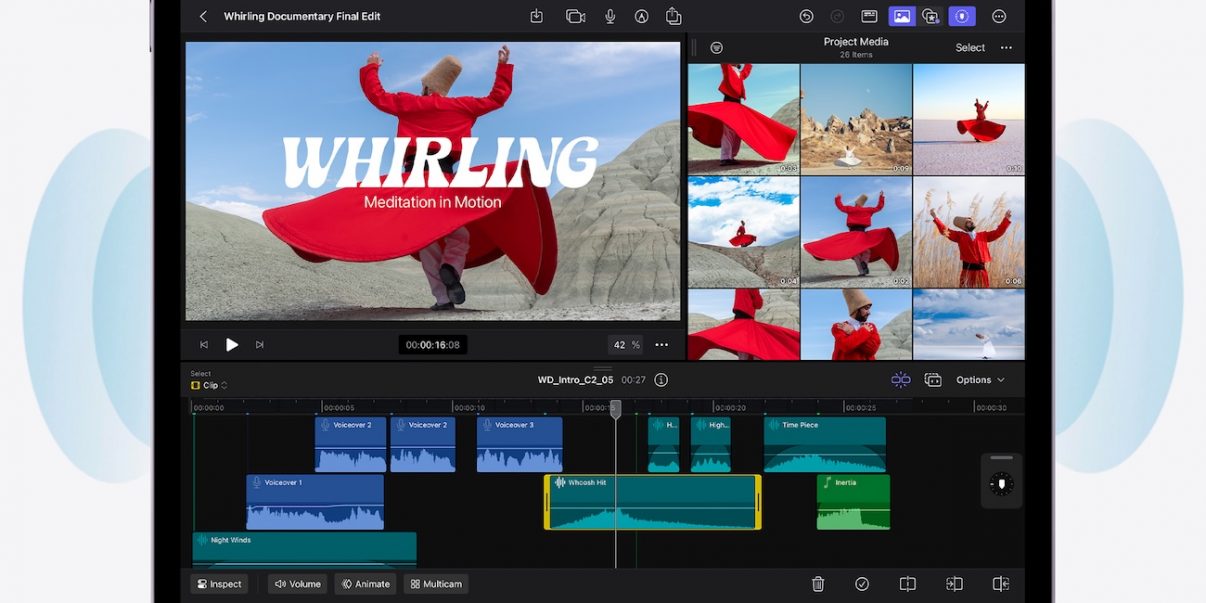Viewport: 1206px width, 603px height.
Task: Open the voiceover microphone recorder
Action: pos(610,16)
